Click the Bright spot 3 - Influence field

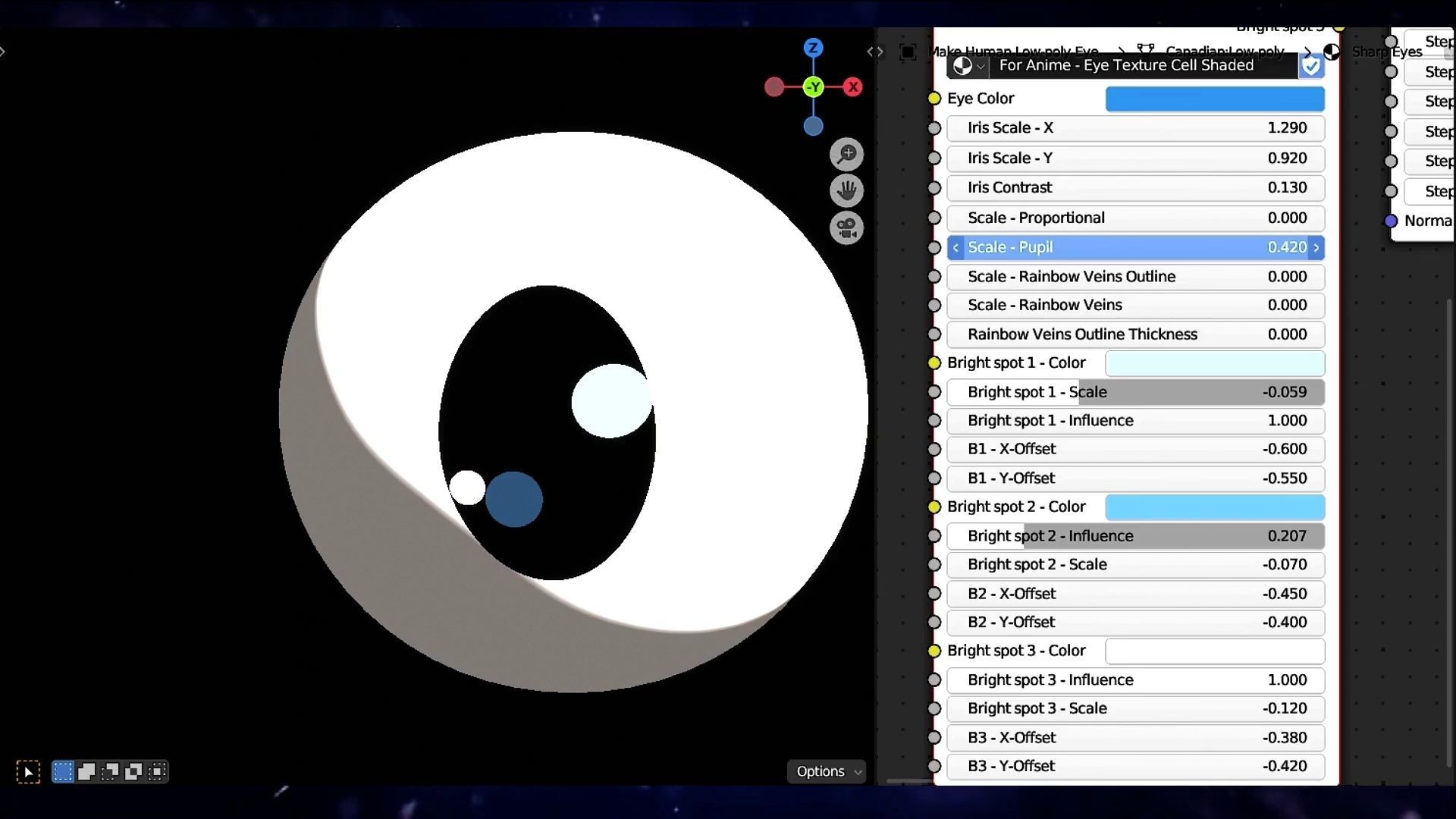click(x=1136, y=680)
